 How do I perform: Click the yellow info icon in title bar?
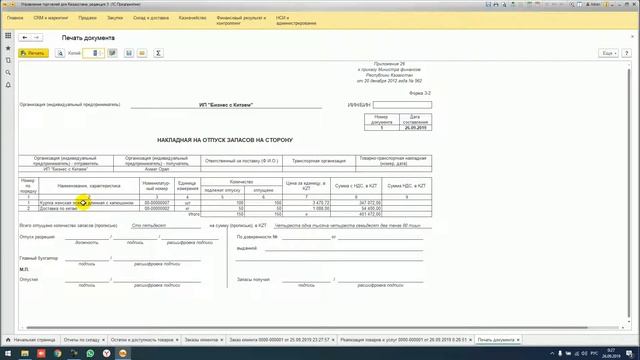pos(606,4)
